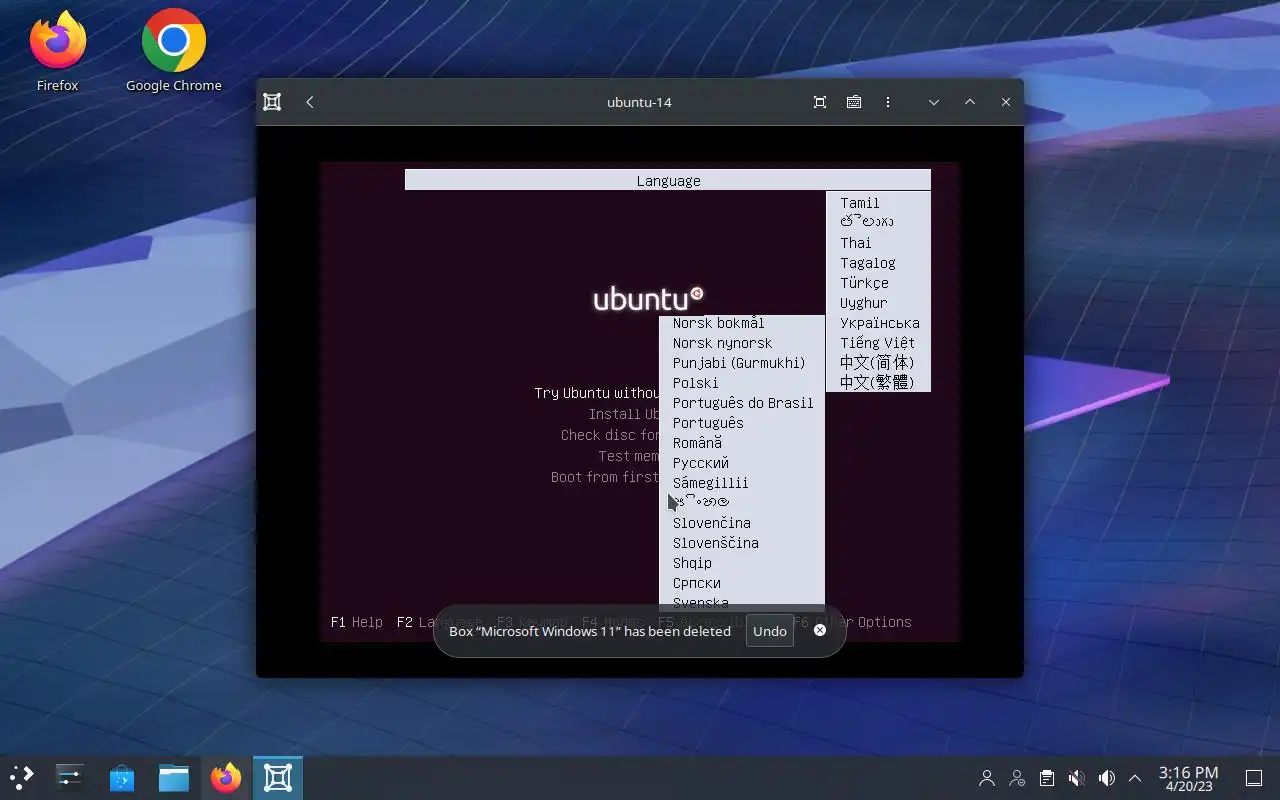Click the ubuntu logo in boot screen

(x=649, y=298)
